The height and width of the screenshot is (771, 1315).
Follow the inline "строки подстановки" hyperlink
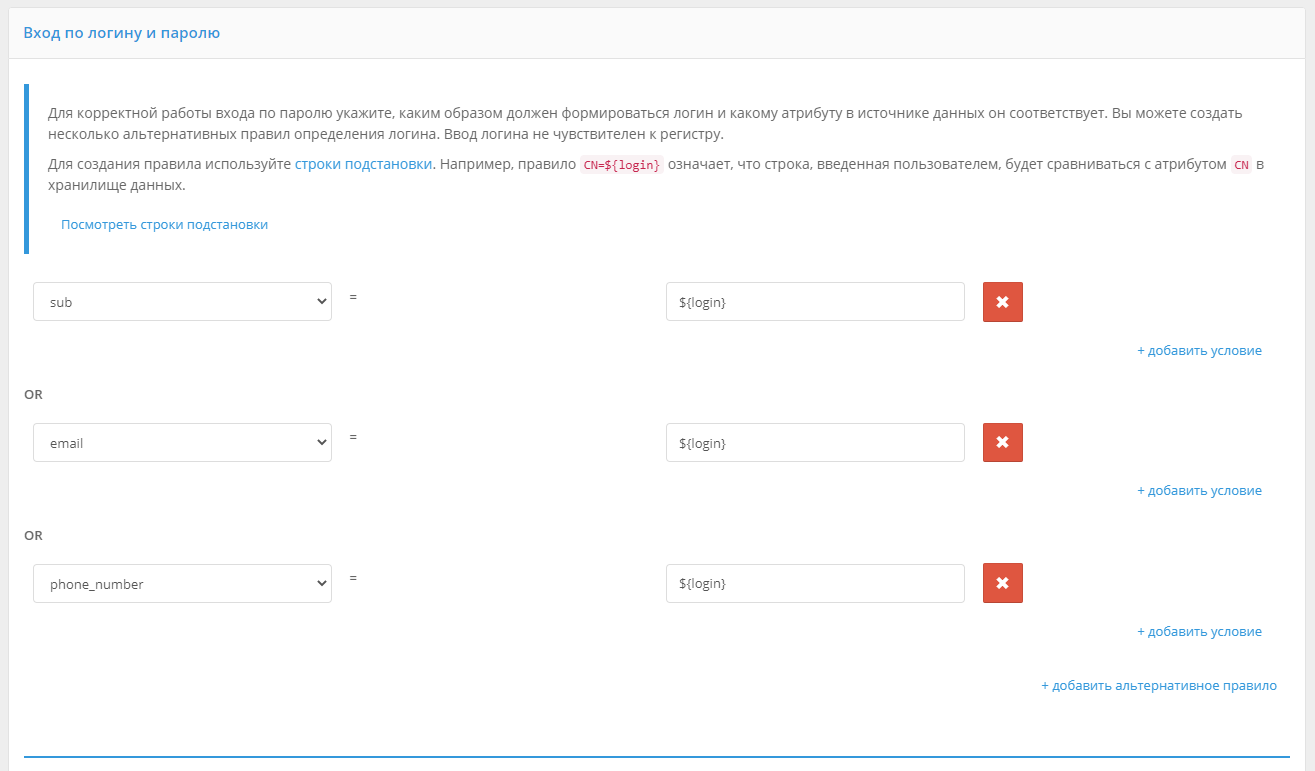[x=363, y=164]
